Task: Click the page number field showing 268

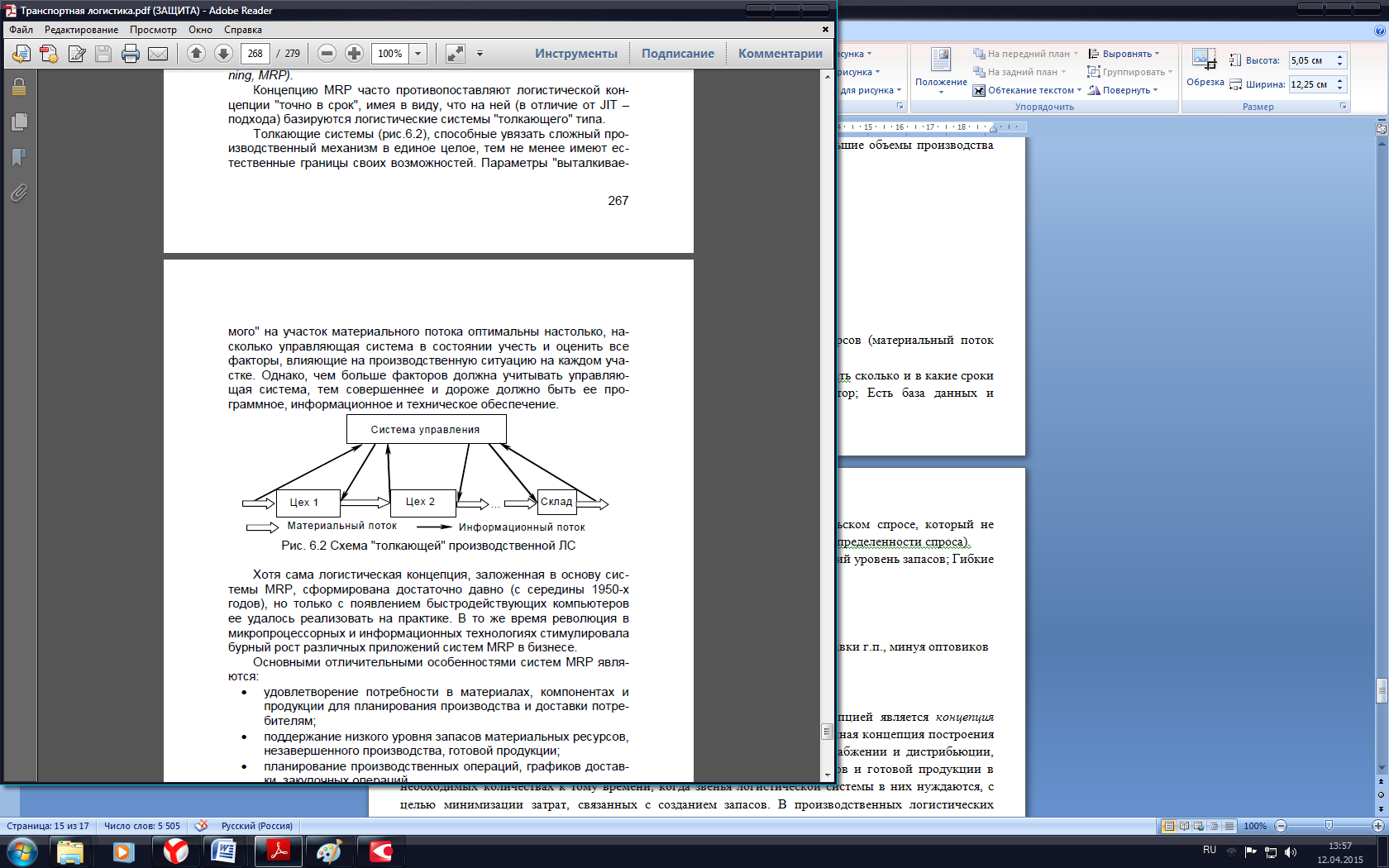Action: pos(255,54)
